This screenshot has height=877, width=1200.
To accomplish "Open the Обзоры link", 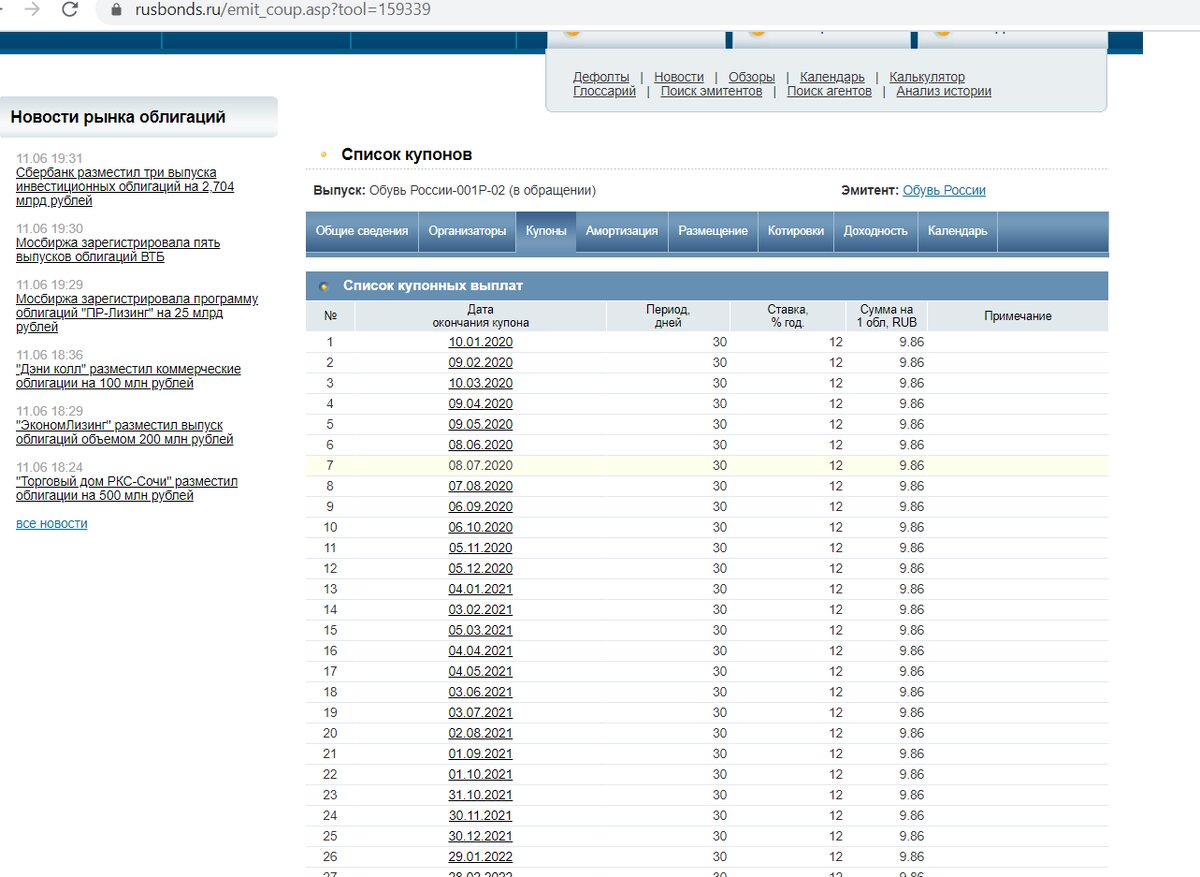I will pyautogui.click(x=752, y=77).
